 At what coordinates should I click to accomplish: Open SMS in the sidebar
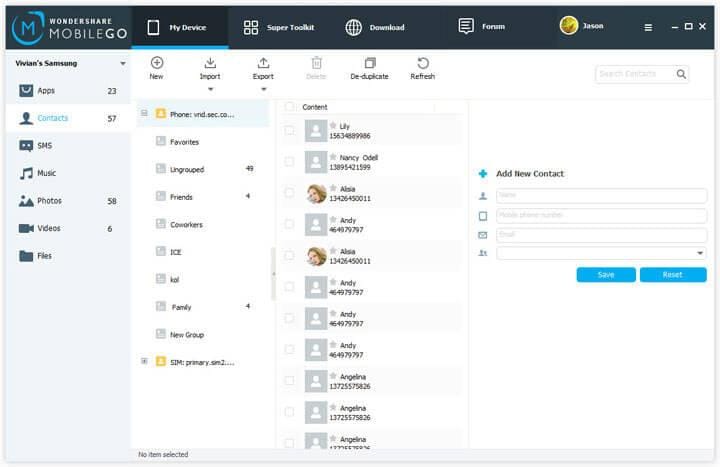(x=68, y=146)
